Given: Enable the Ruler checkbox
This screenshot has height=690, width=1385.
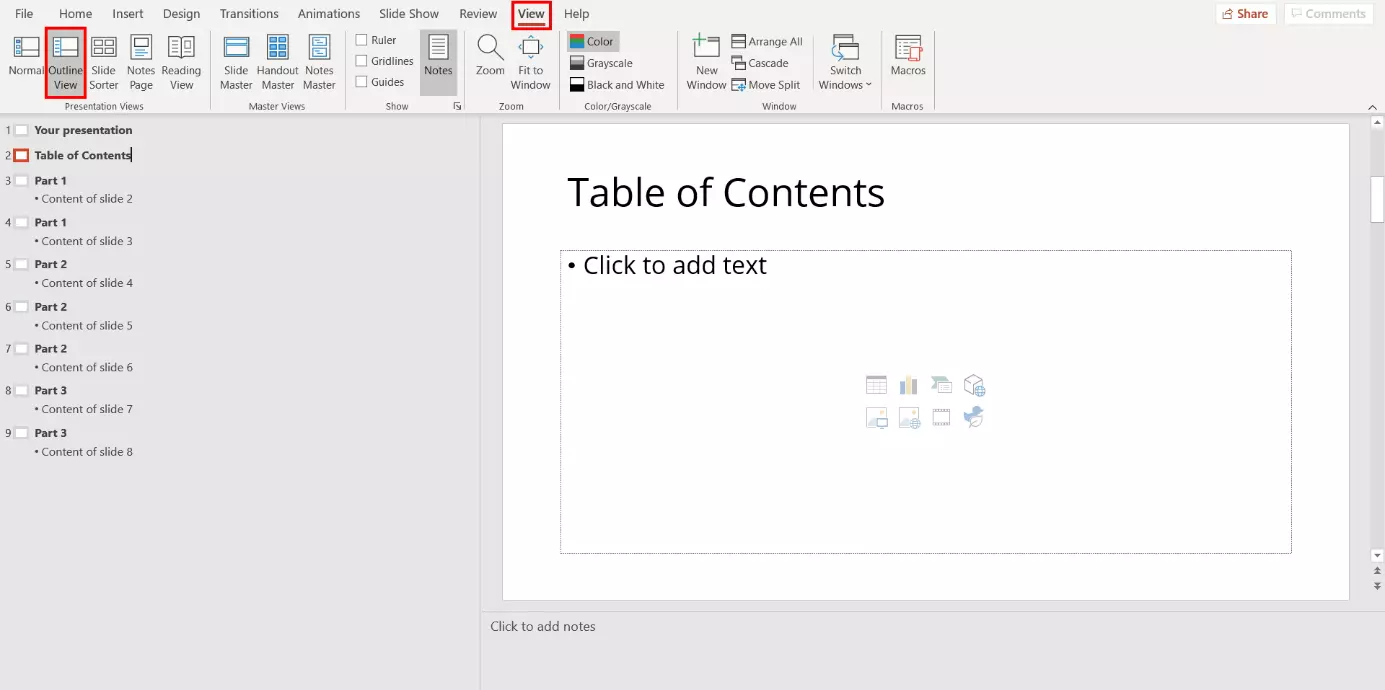Looking at the screenshot, I should point(362,40).
